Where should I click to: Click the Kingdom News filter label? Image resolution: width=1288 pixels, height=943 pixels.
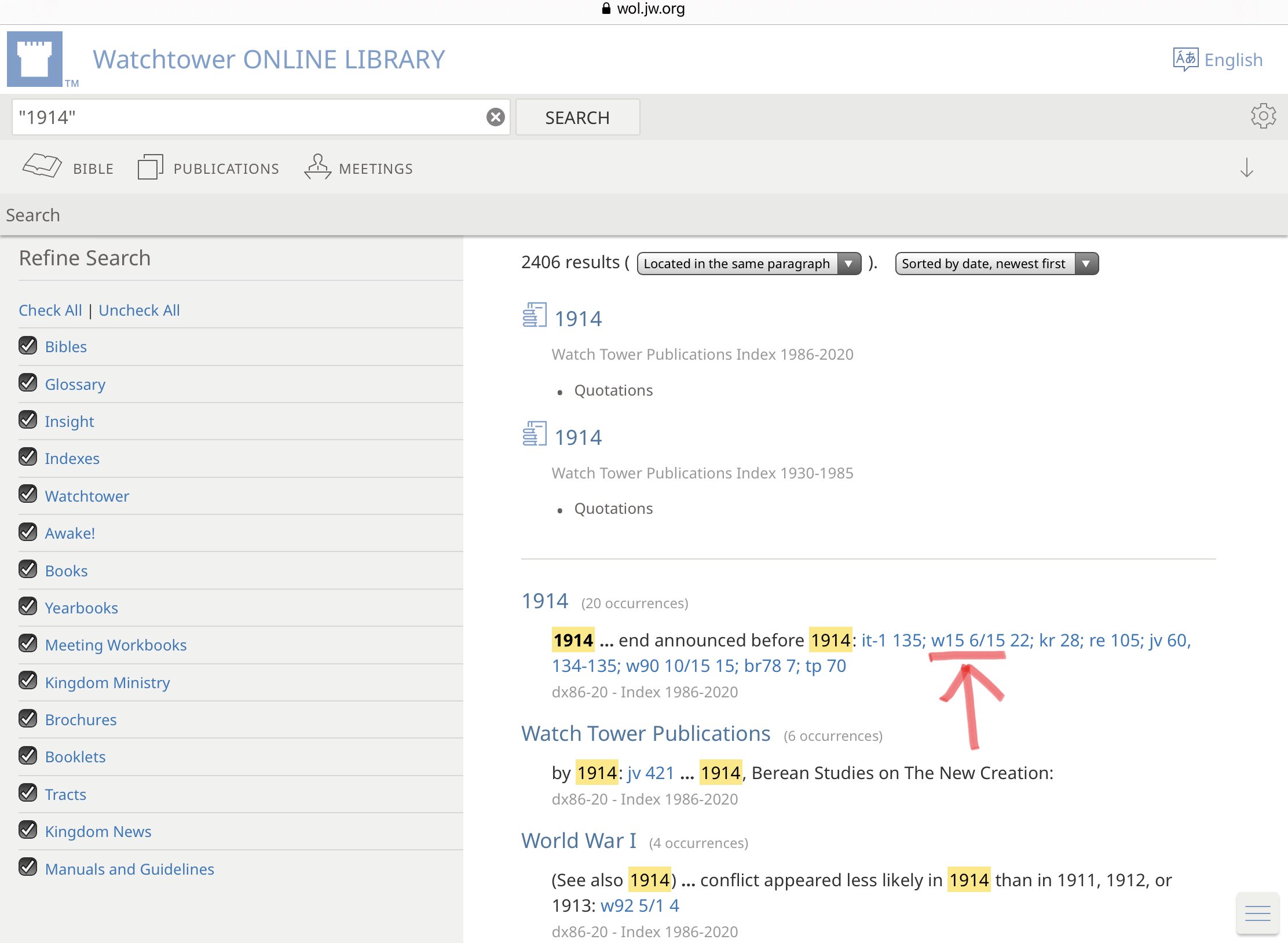point(98,831)
